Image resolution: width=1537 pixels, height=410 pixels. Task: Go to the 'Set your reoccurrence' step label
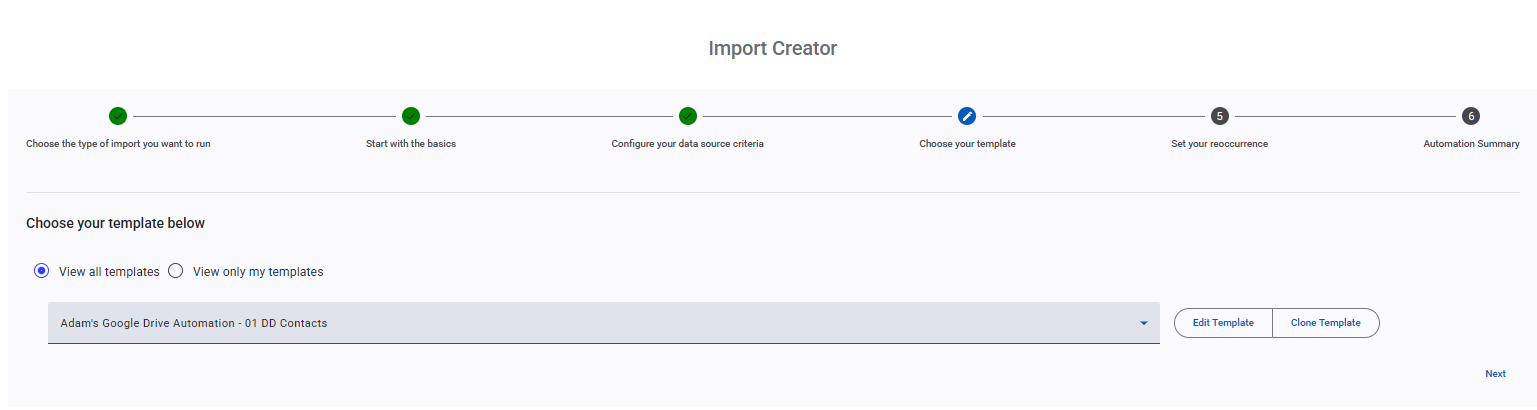(1219, 144)
